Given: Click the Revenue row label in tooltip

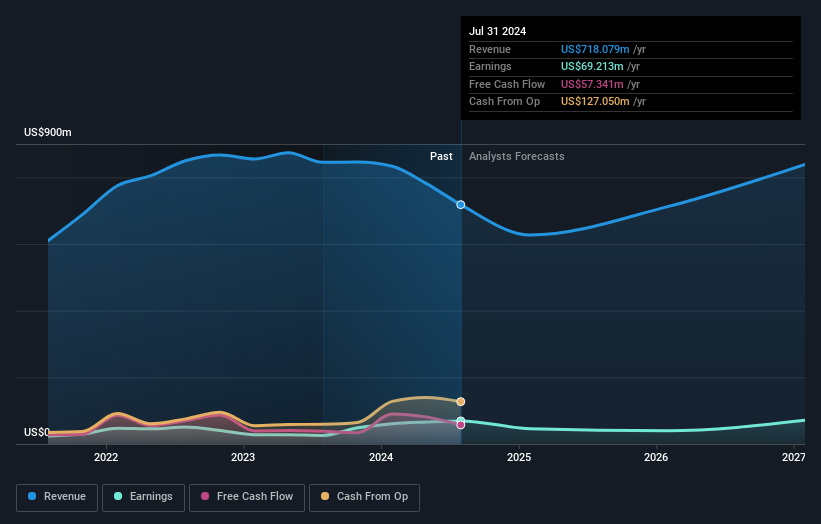Looking at the screenshot, I should tap(490, 49).
